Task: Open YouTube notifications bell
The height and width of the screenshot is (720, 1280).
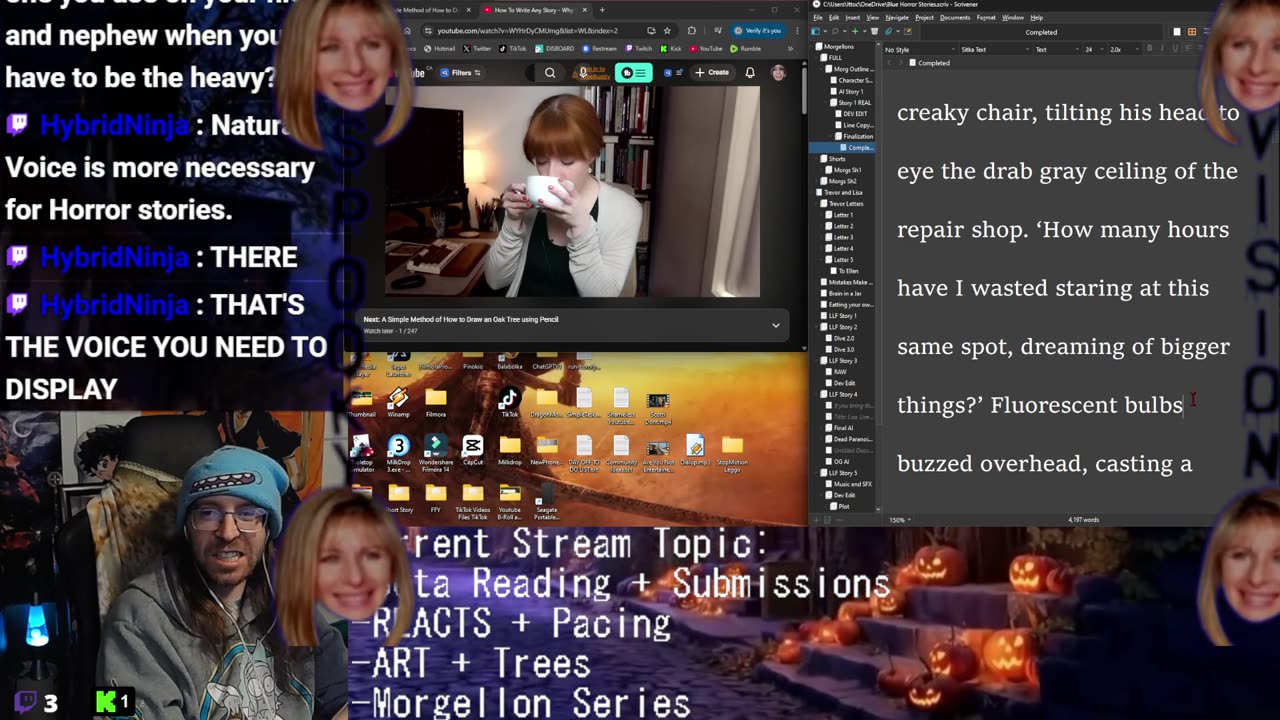Action: click(750, 73)
